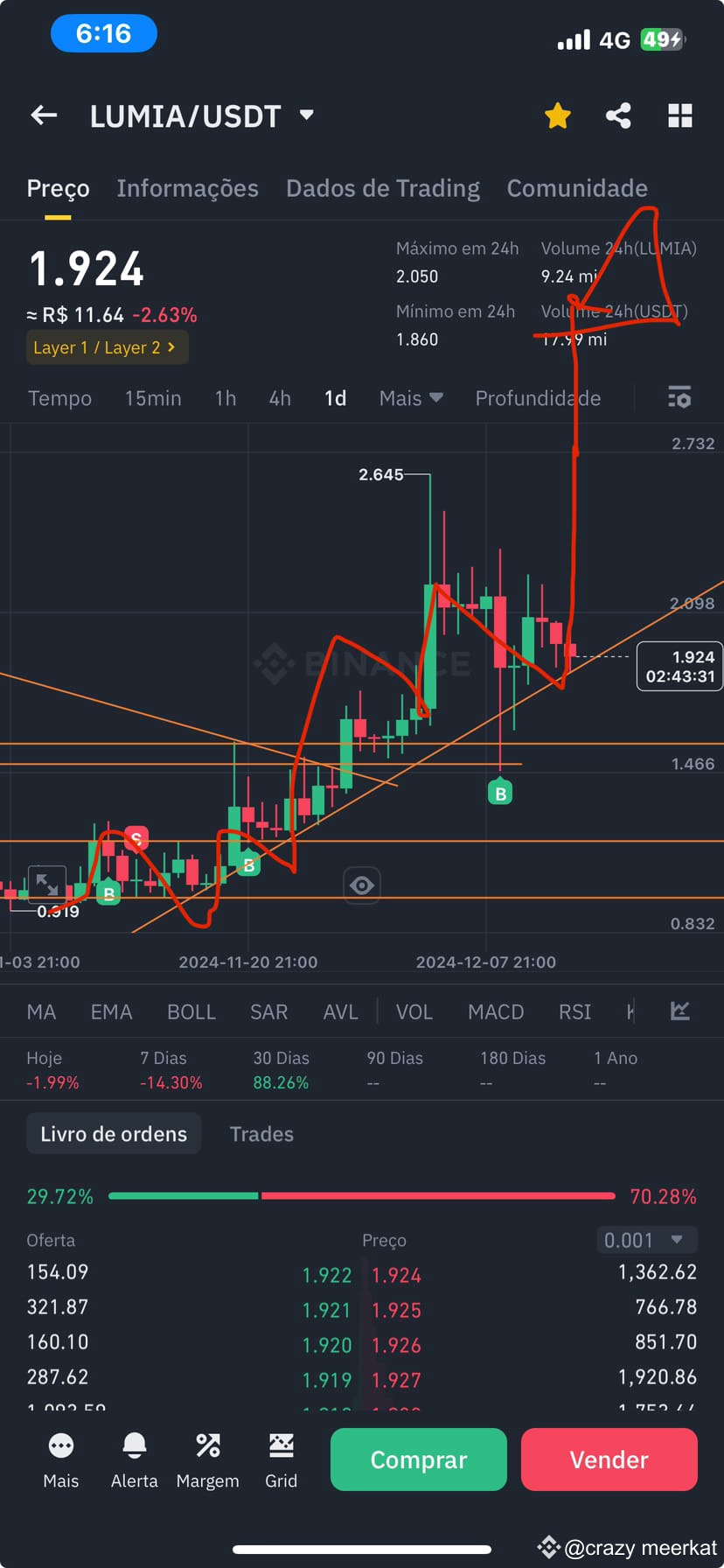Viewport: 724px width, 1568px height.
Task: Select bid price 1.921
Action: click(x=326, y=1310)
